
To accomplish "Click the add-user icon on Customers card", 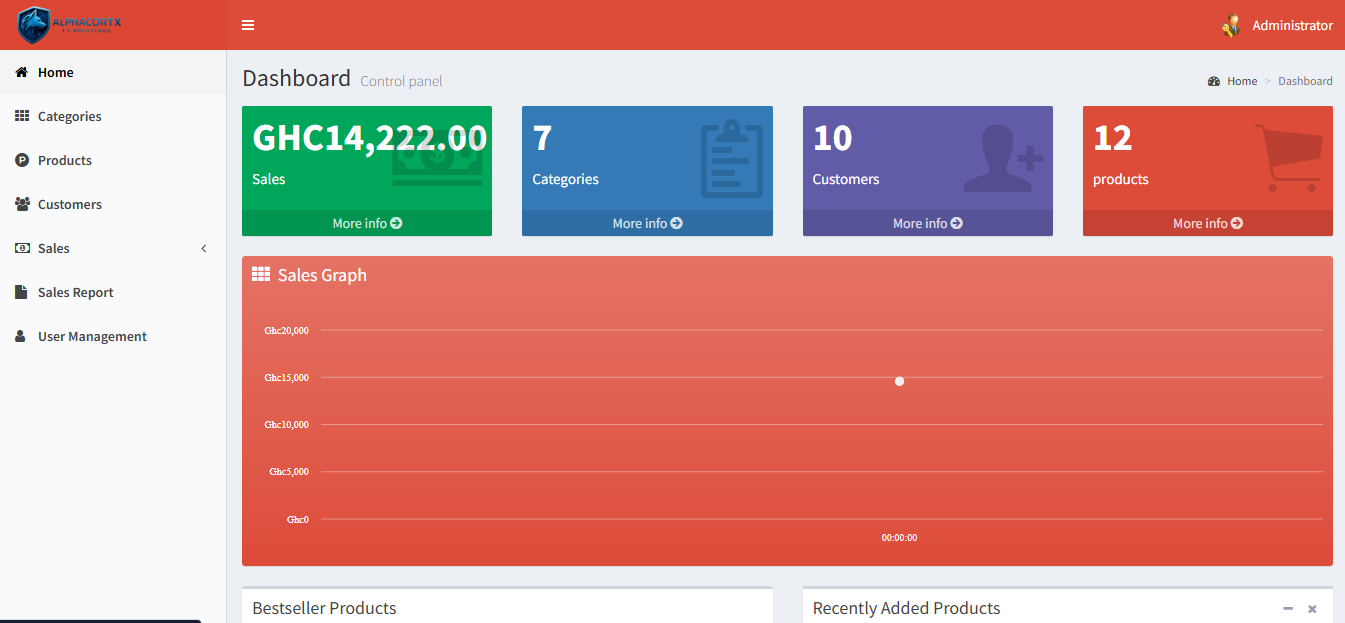I will tap(1003, 158).
